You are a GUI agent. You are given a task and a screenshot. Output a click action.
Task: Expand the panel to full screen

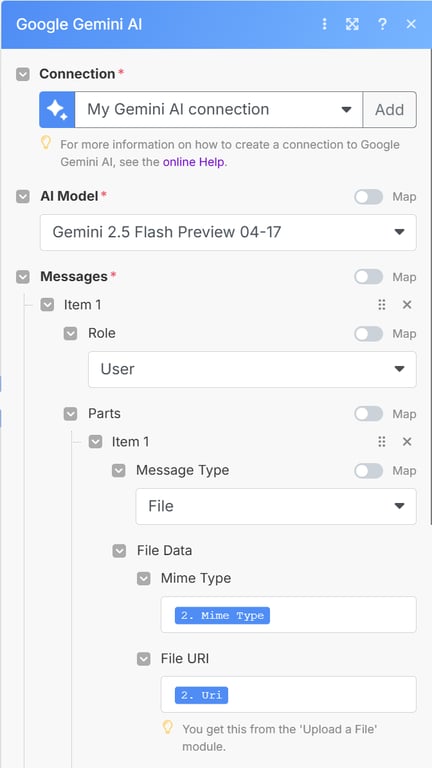pyautogui.click(x=352, y=24)
